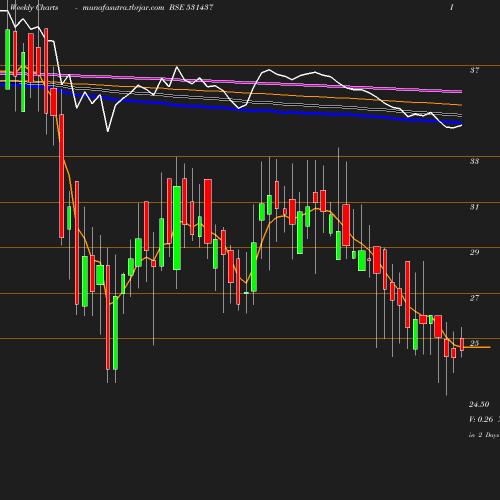The height and width of the screenshot is (500, 500).
Task: Click the price axis label 37
Action: (474, 70)
